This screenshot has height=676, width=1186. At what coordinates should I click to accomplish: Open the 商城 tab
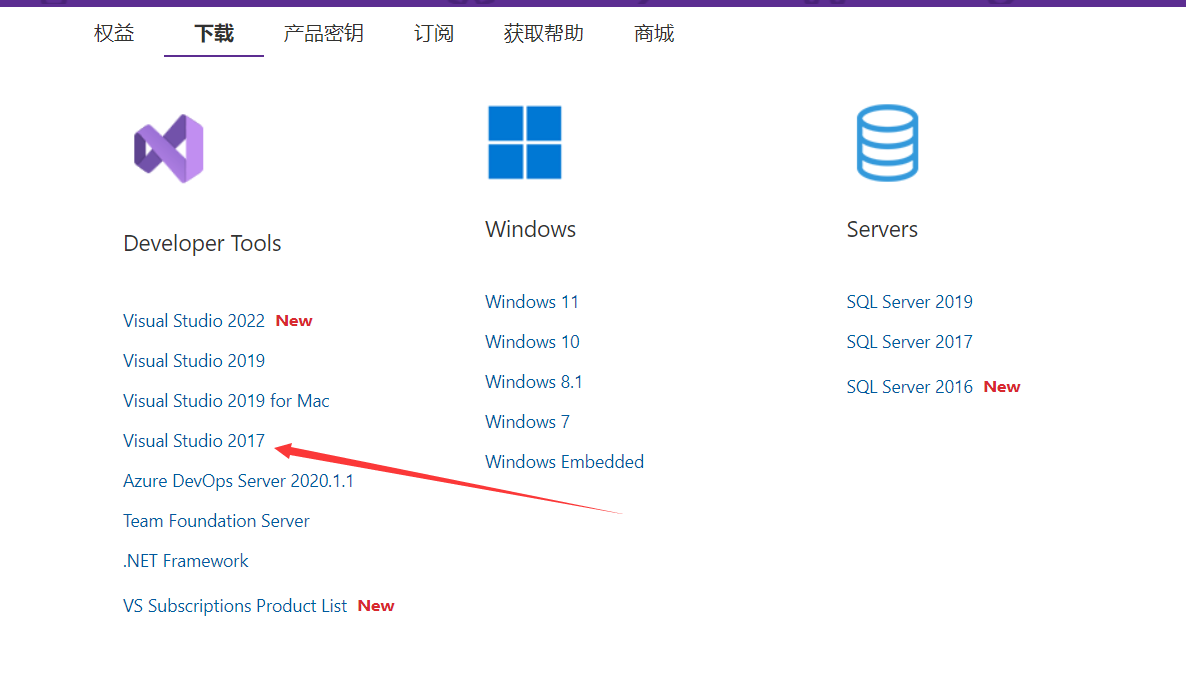click(x=654, y=33)
